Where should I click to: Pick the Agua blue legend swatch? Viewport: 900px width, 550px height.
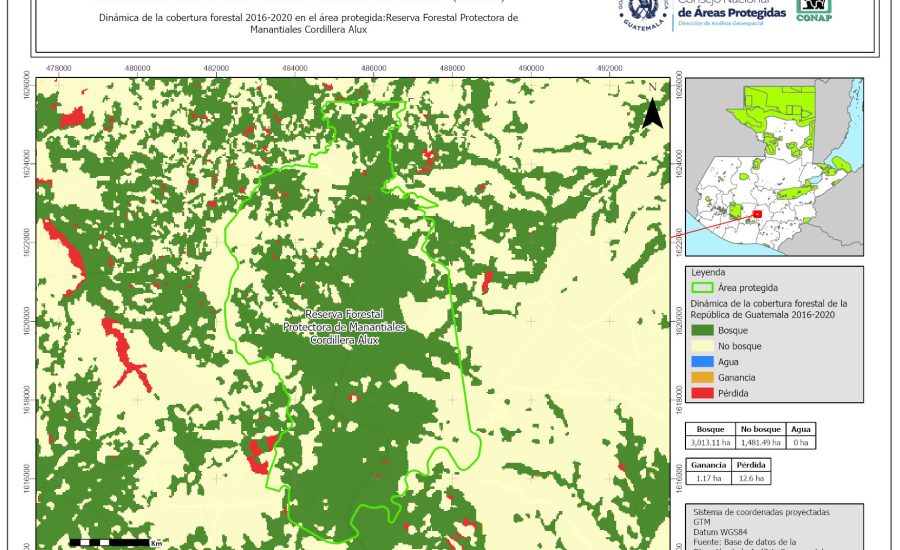click(x=703, y=362)
